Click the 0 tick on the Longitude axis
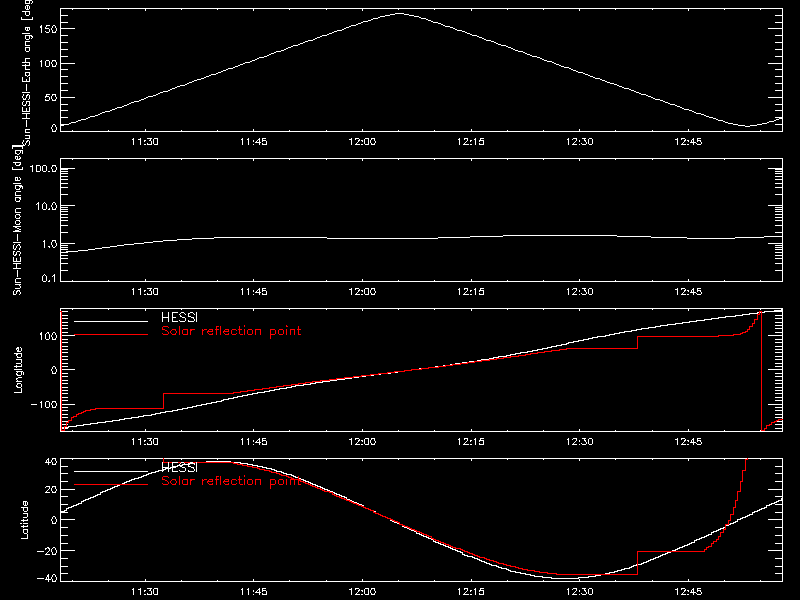Image resolution: width=800 pixels, height=600 pixels. coord(54,370)
